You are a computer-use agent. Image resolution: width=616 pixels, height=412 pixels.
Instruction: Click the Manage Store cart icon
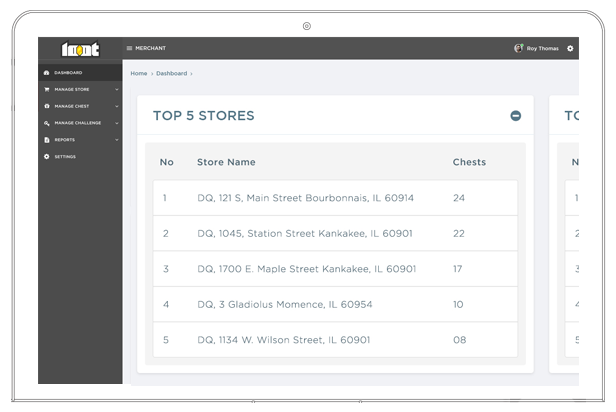[47, 90]
